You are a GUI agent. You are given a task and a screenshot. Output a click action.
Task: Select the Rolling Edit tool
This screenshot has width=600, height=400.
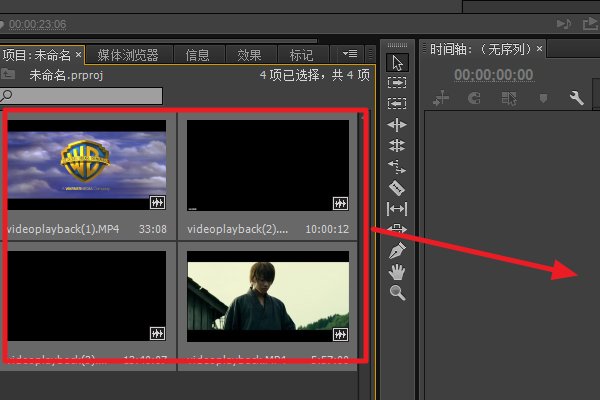(x=397, y=146)
